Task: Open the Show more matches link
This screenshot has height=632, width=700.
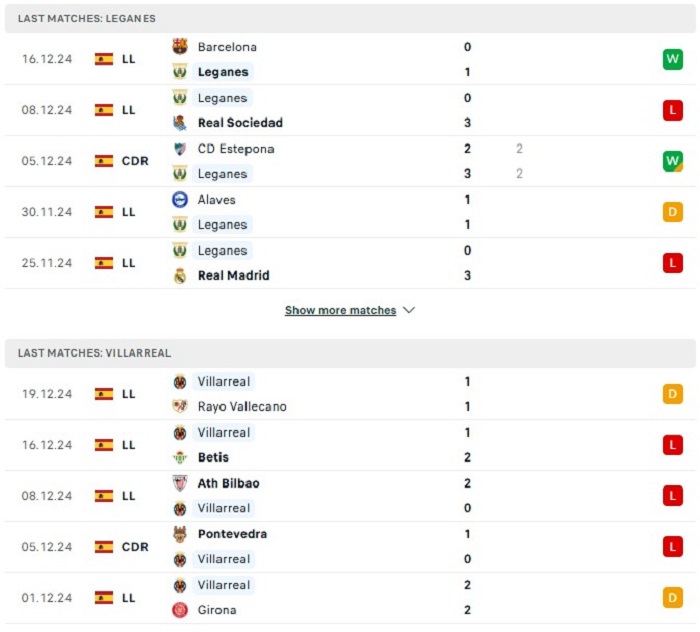Action: [x=340, y=310]
